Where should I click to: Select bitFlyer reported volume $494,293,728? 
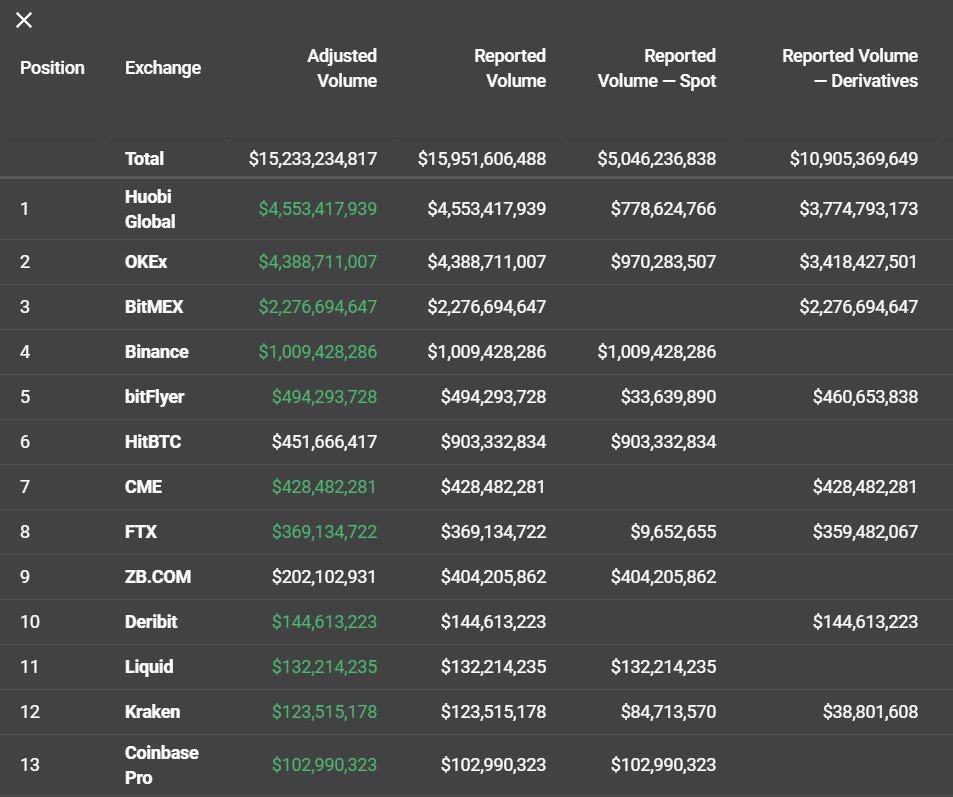click(494, 397)
